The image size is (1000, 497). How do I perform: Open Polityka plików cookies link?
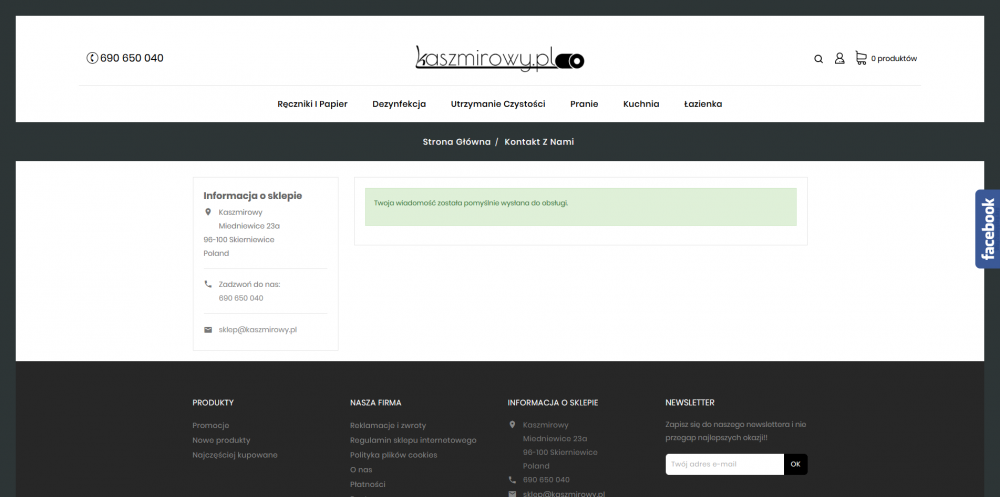pyautogui.click(x=393, y=455)
